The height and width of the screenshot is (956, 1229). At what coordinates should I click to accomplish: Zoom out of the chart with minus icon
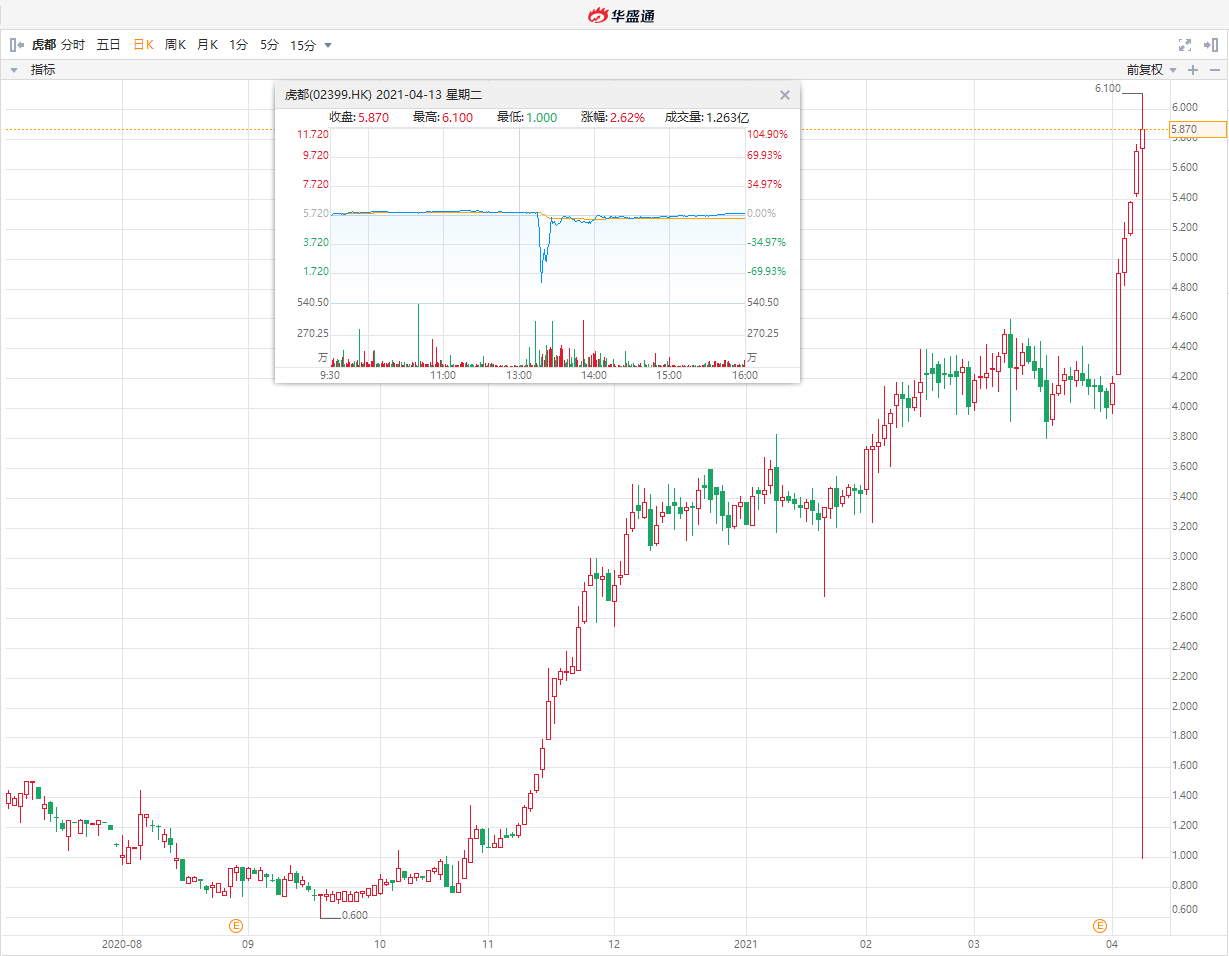pyautogui.click(x=1213, y=70)
